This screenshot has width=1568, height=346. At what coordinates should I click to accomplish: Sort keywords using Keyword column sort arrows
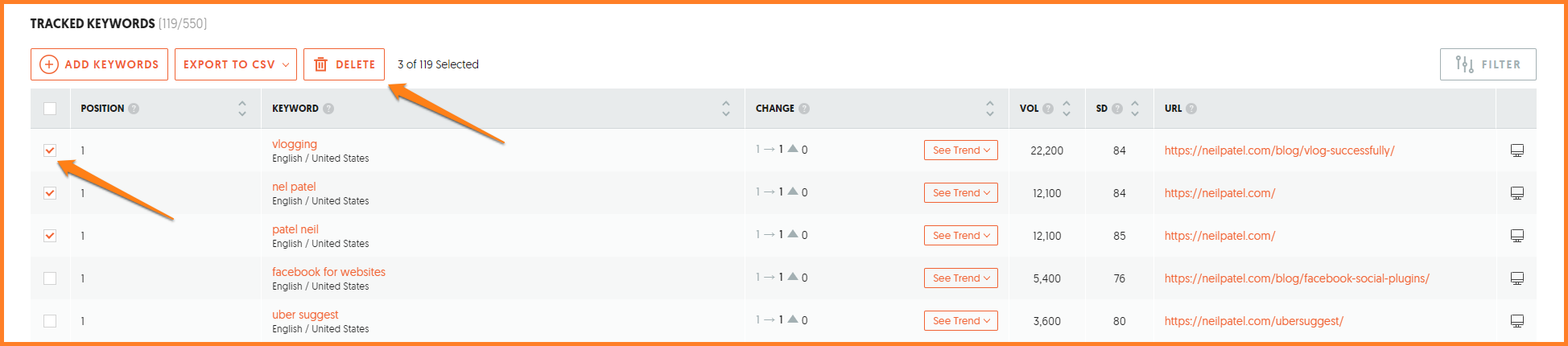pos(726,109)
